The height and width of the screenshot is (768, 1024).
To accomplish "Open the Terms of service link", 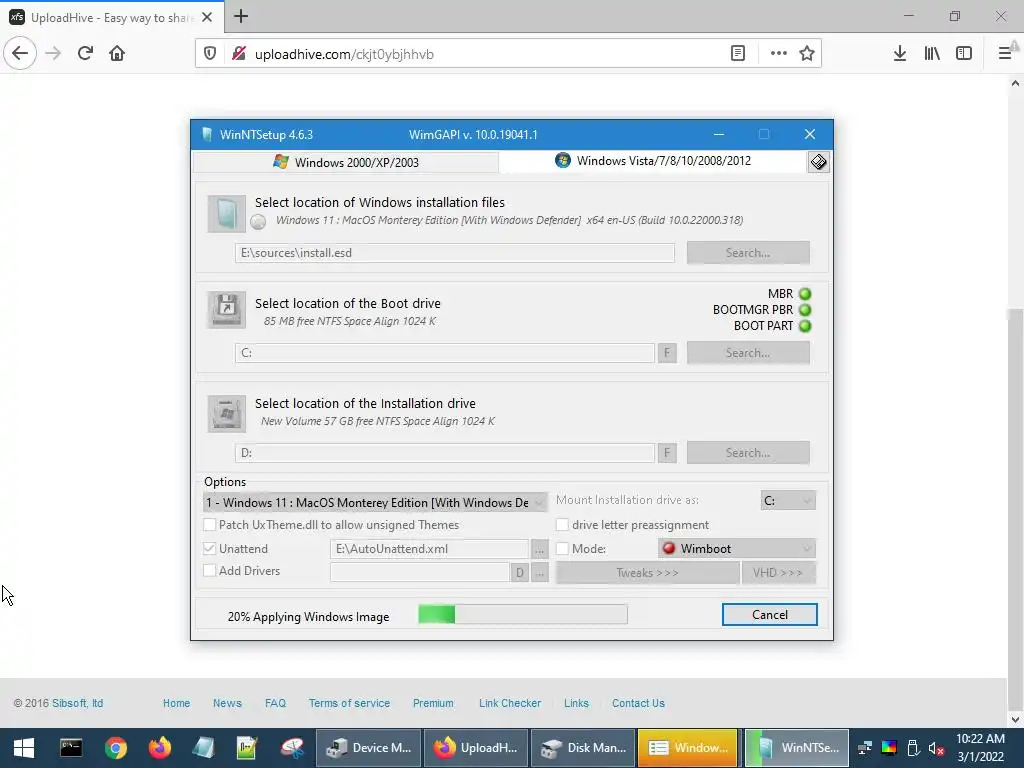I will 349,703.
